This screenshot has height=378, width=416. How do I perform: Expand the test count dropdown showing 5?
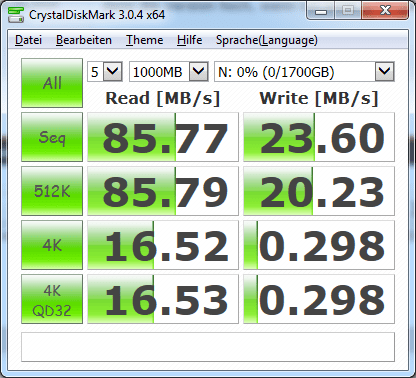pos(105,71)
